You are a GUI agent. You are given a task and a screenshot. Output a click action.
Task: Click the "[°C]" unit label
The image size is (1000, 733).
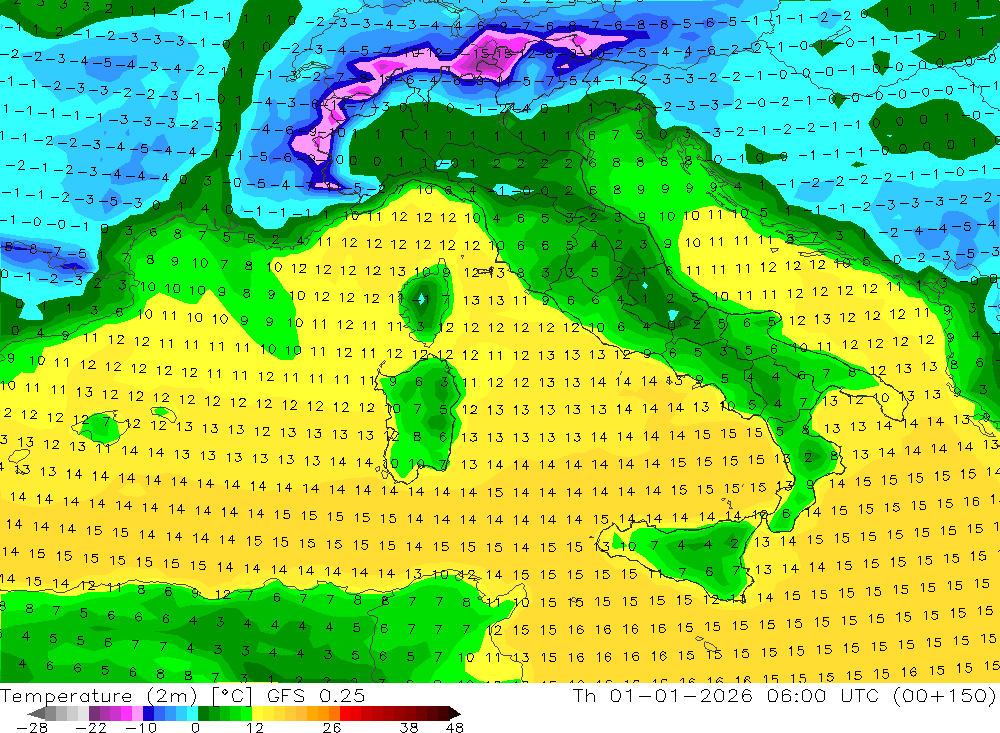tap(232, 695)
